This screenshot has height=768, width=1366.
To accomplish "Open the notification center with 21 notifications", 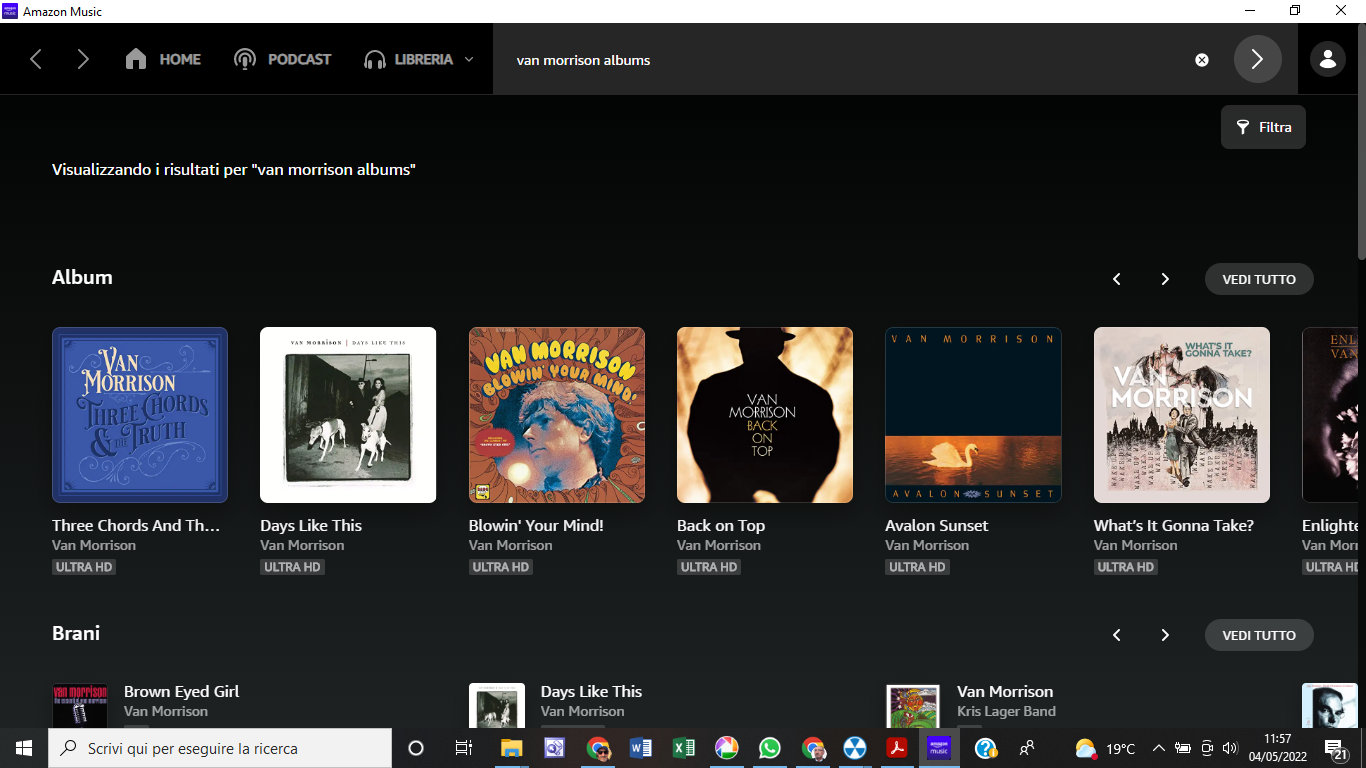I will click(x=1336, y=748).
